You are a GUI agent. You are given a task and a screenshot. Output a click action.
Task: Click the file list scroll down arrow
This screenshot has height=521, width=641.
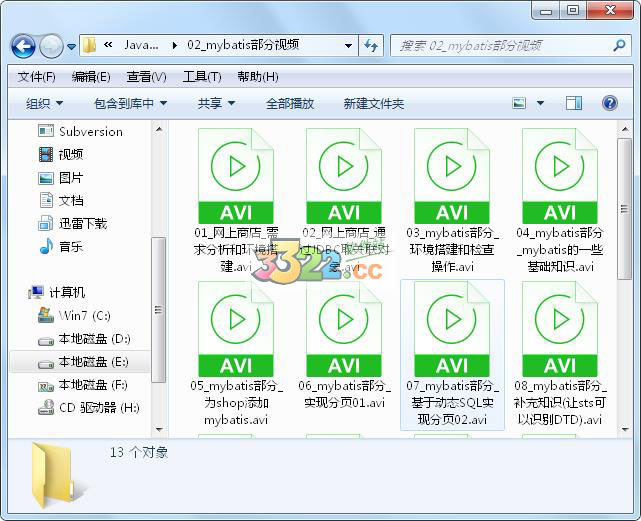[625, 429]
